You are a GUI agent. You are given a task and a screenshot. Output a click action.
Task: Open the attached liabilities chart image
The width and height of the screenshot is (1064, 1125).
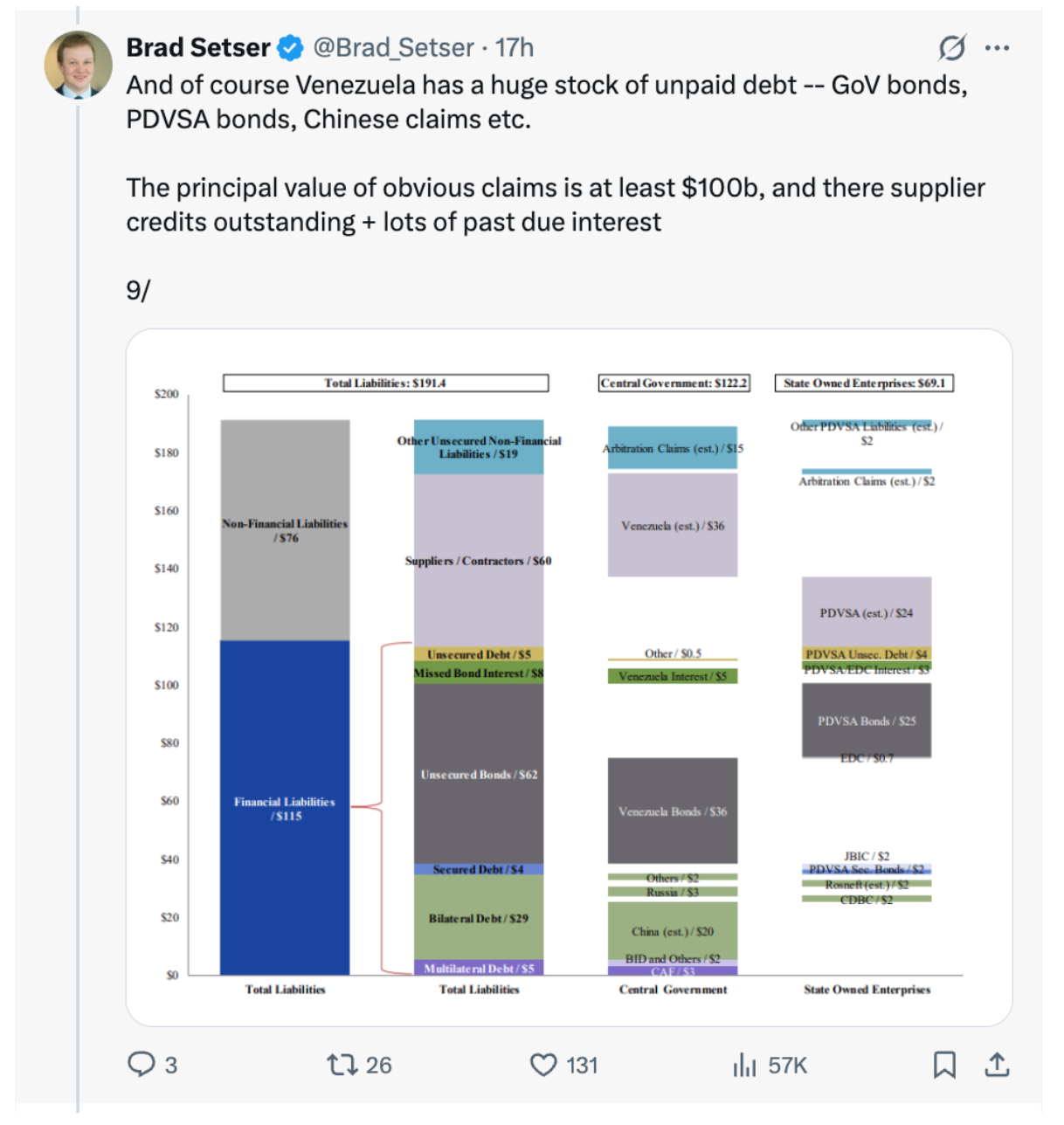coord(570,677)
